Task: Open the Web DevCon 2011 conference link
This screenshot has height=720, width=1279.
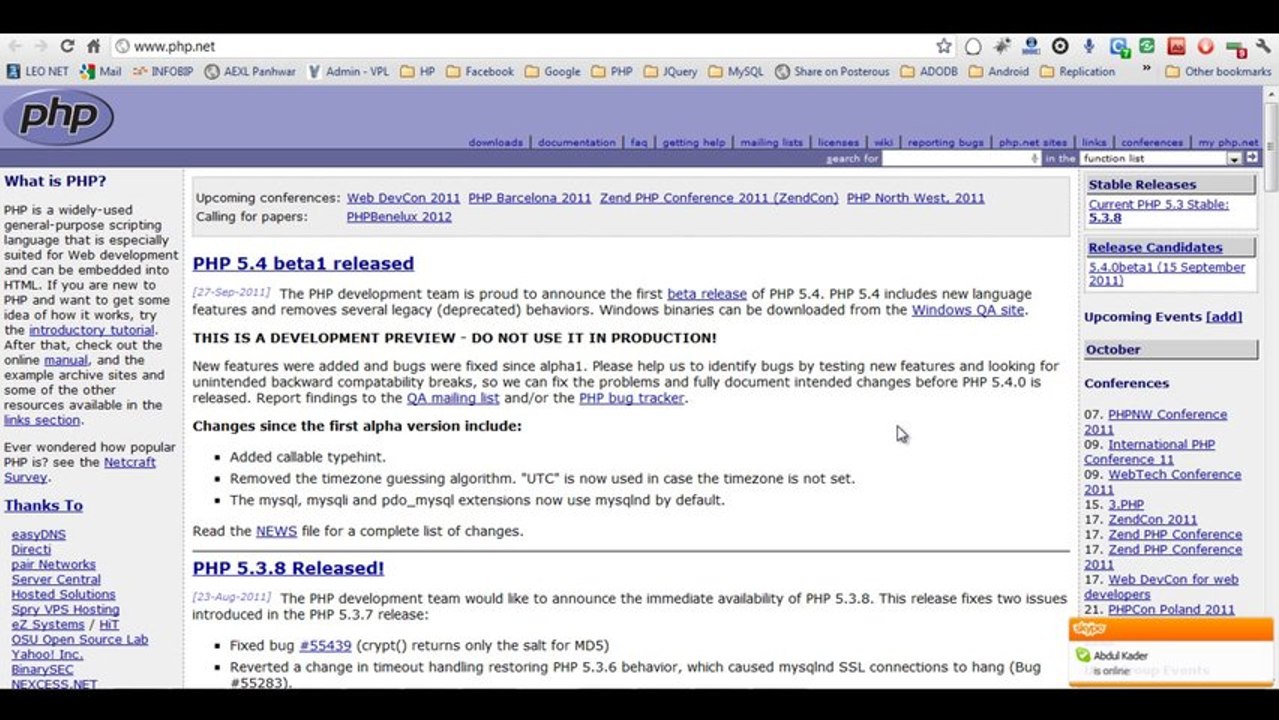Action: [x=403, y=198]
